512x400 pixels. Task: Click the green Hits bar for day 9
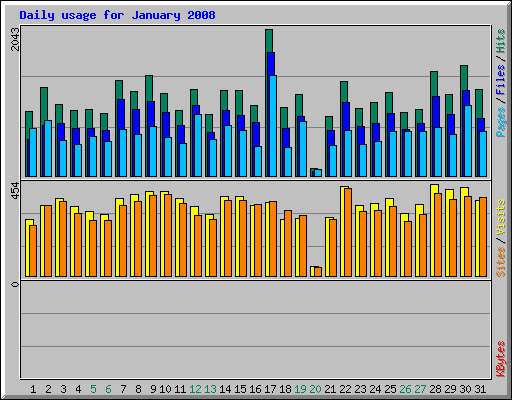pos(149,88)
